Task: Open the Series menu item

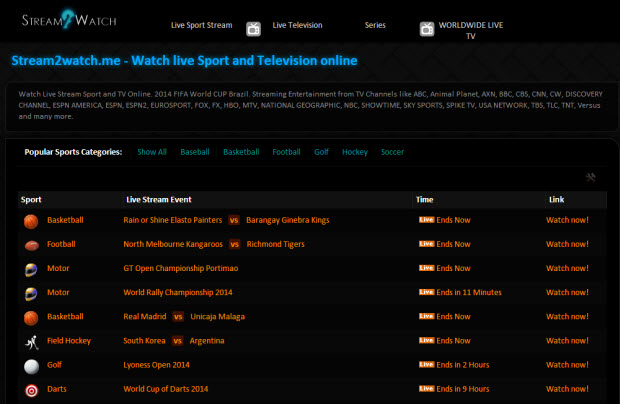Action: pos(375,25)
